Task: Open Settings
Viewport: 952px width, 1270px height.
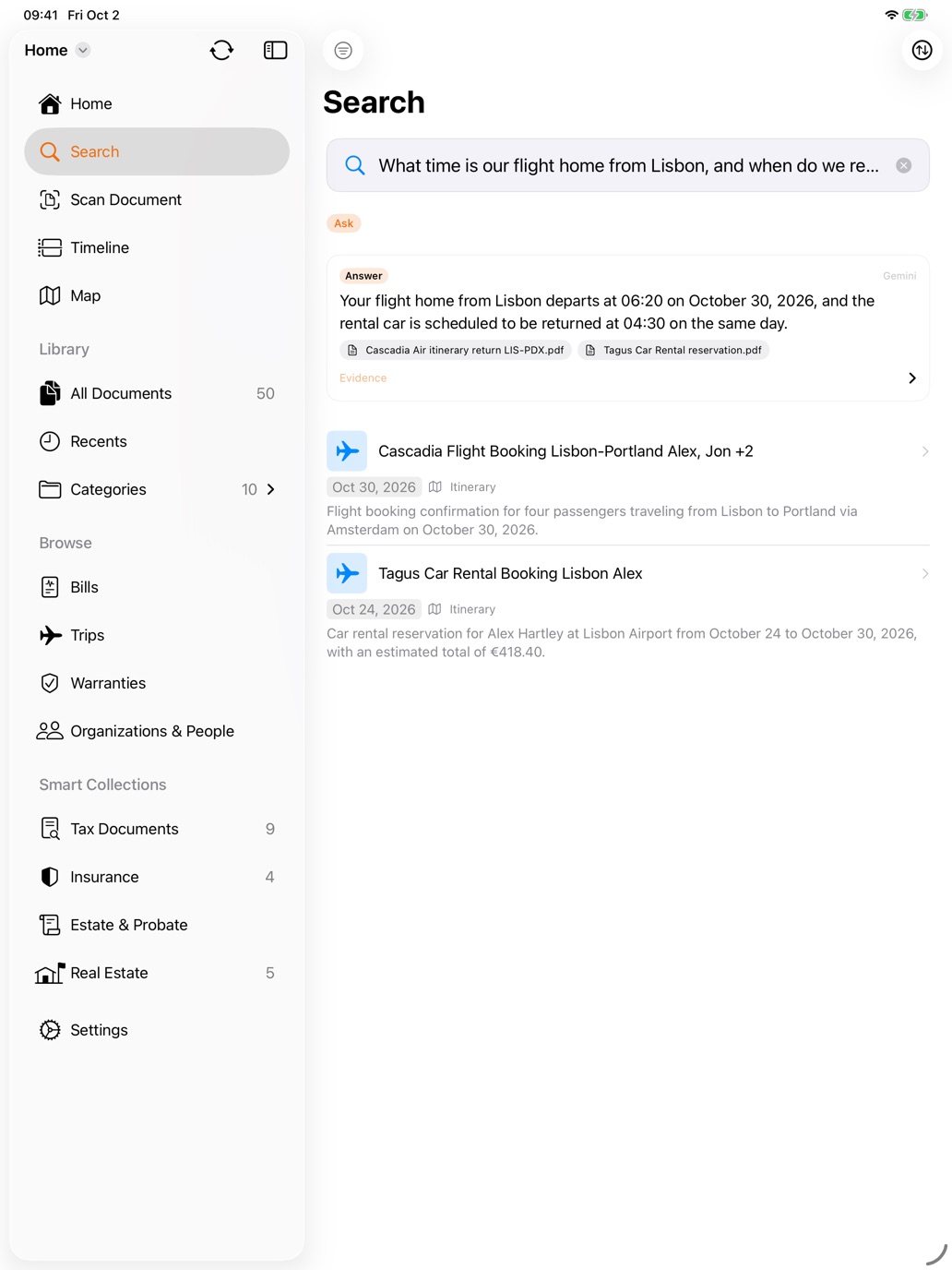Action: (x=157, y=1030)
